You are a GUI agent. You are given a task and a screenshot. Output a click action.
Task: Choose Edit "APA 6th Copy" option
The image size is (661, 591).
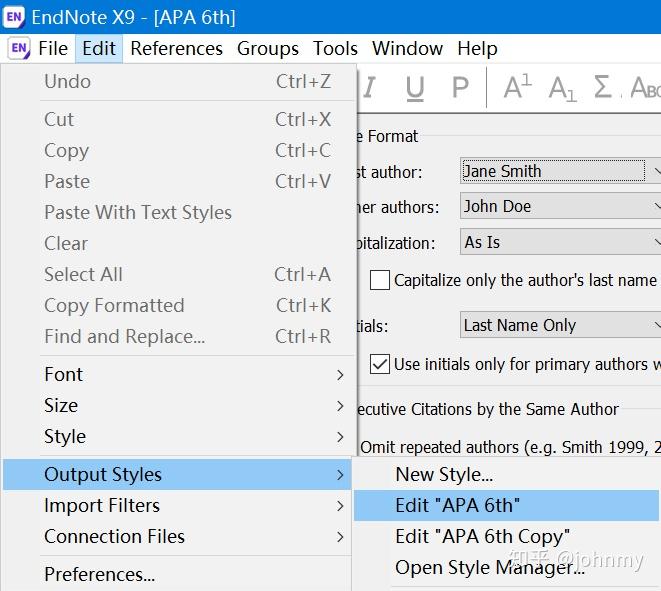(506, 537)
